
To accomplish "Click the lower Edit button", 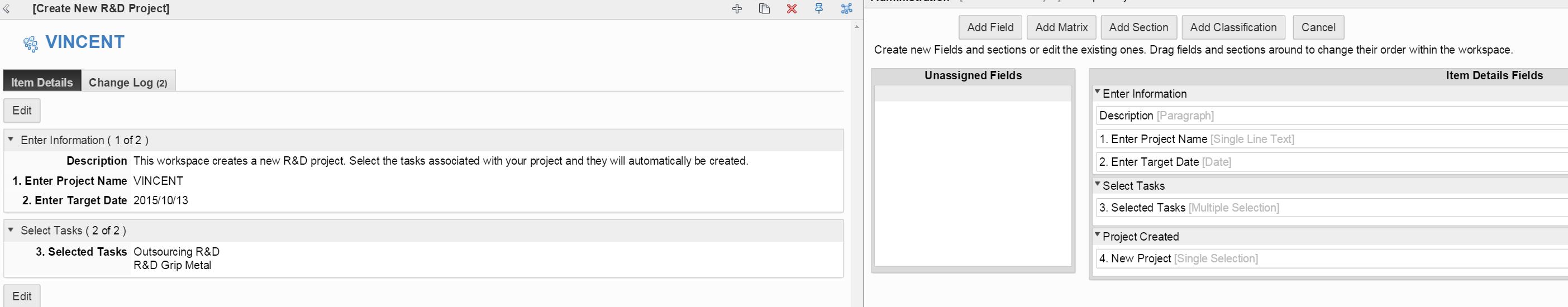I will pos(22,296).
